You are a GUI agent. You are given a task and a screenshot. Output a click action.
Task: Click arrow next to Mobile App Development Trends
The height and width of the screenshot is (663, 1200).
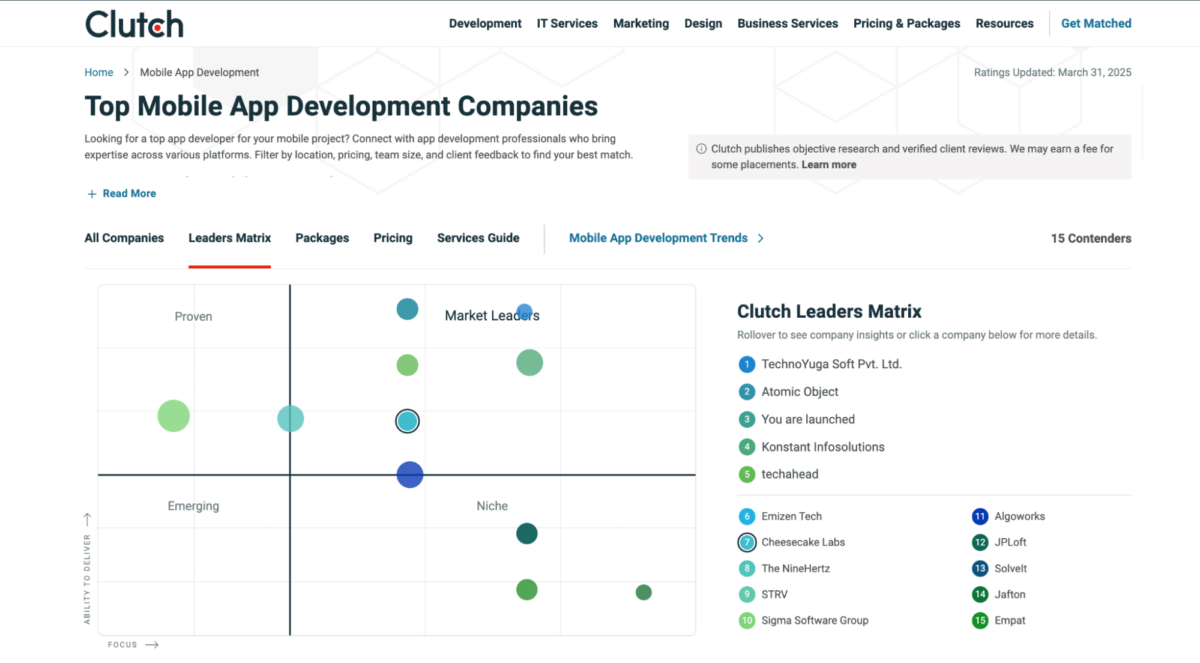coord(761,239)
